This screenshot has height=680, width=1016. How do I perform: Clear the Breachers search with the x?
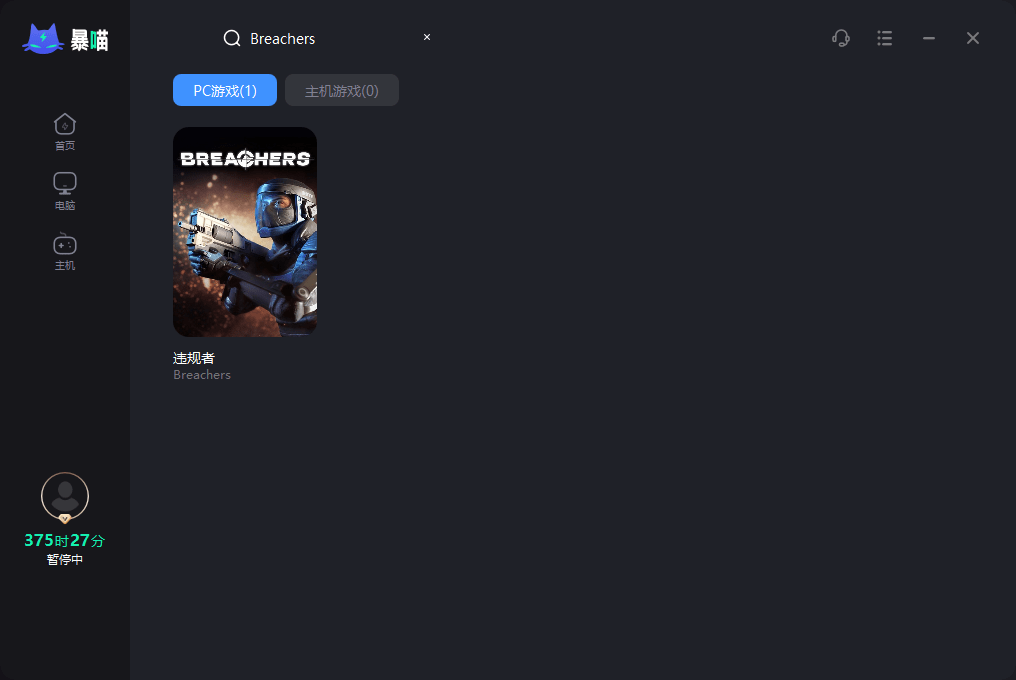coord(427,37)
